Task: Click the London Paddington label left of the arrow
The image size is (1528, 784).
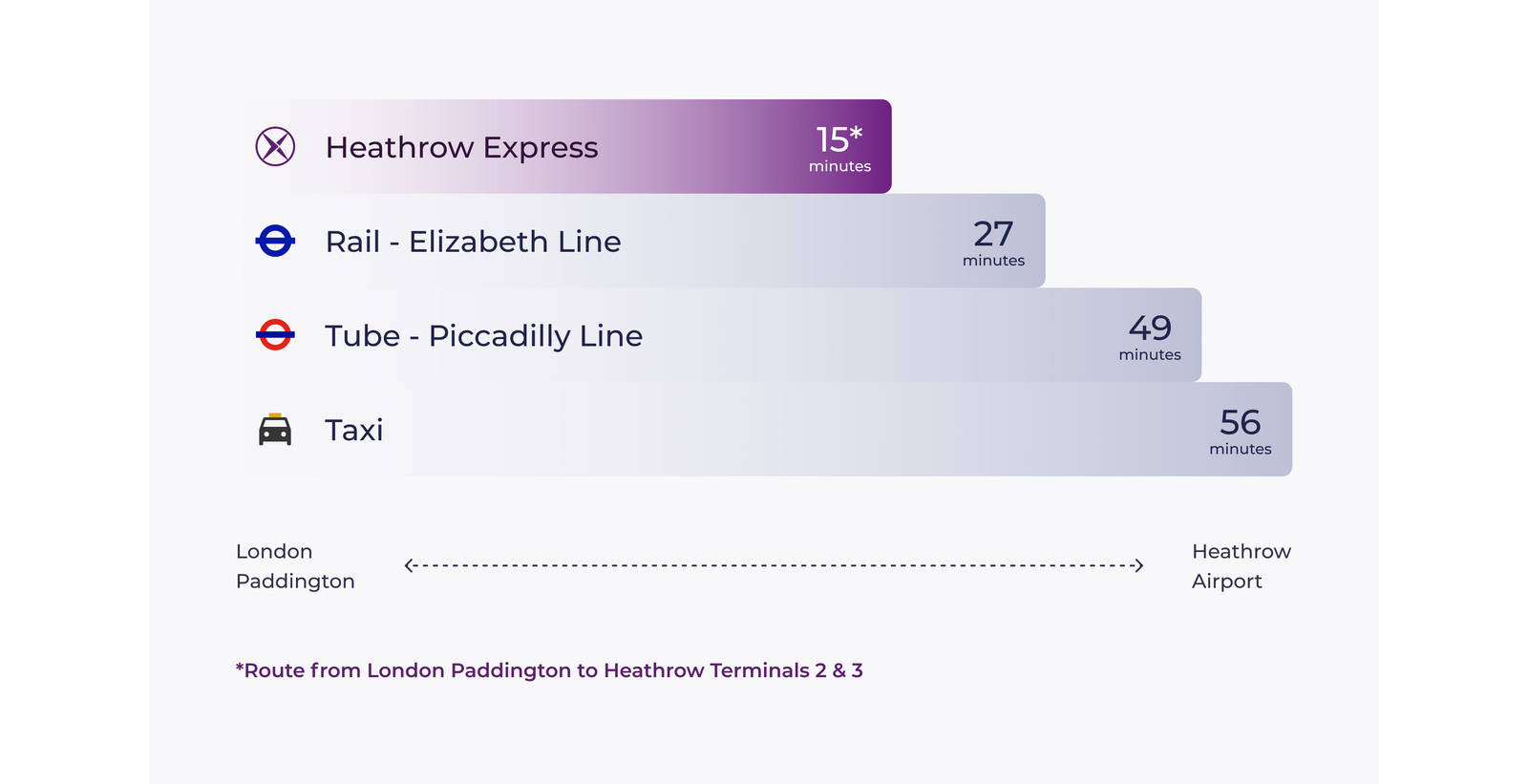Action: (295, 566)
